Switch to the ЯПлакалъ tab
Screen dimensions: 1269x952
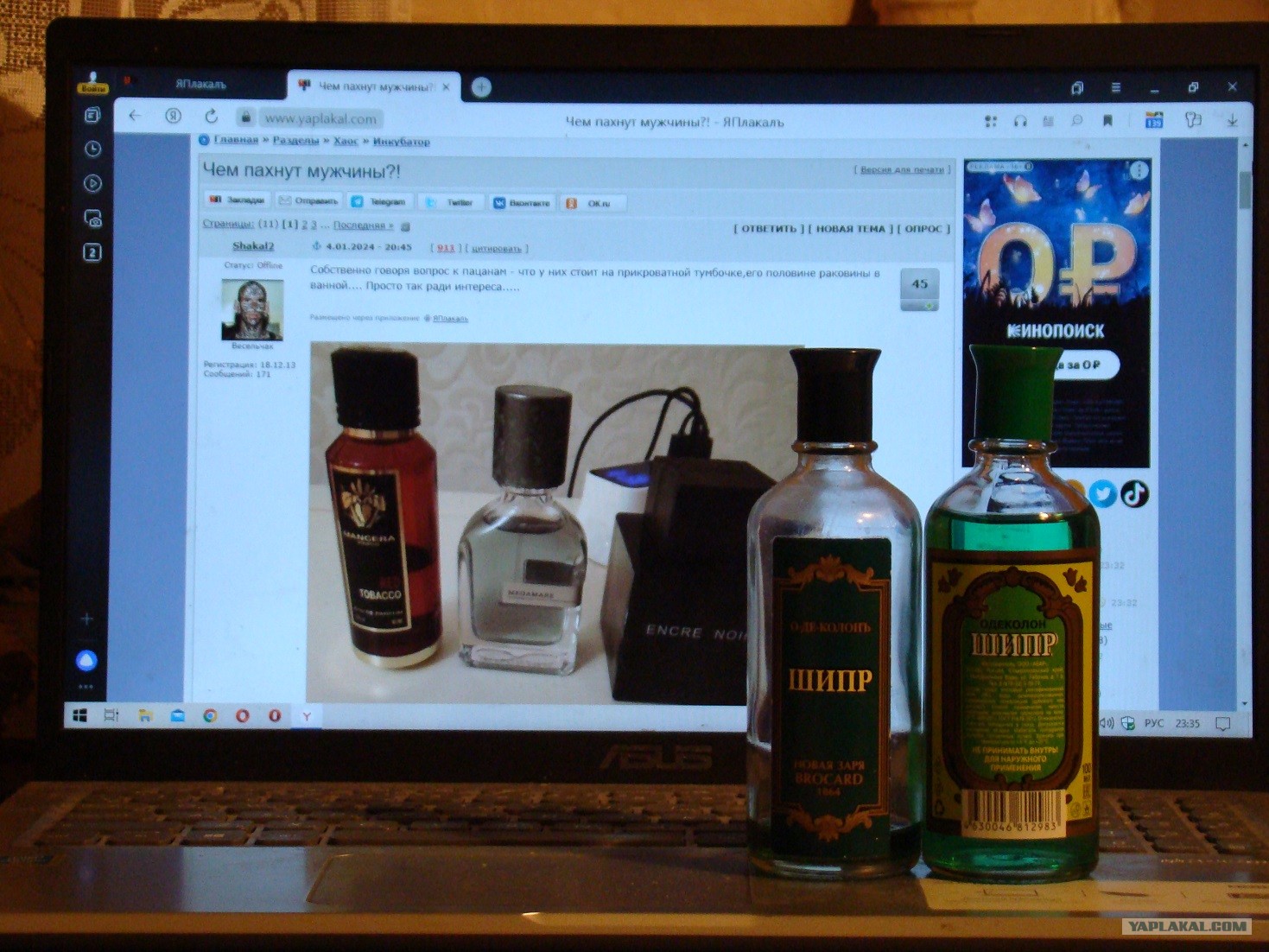200,85
